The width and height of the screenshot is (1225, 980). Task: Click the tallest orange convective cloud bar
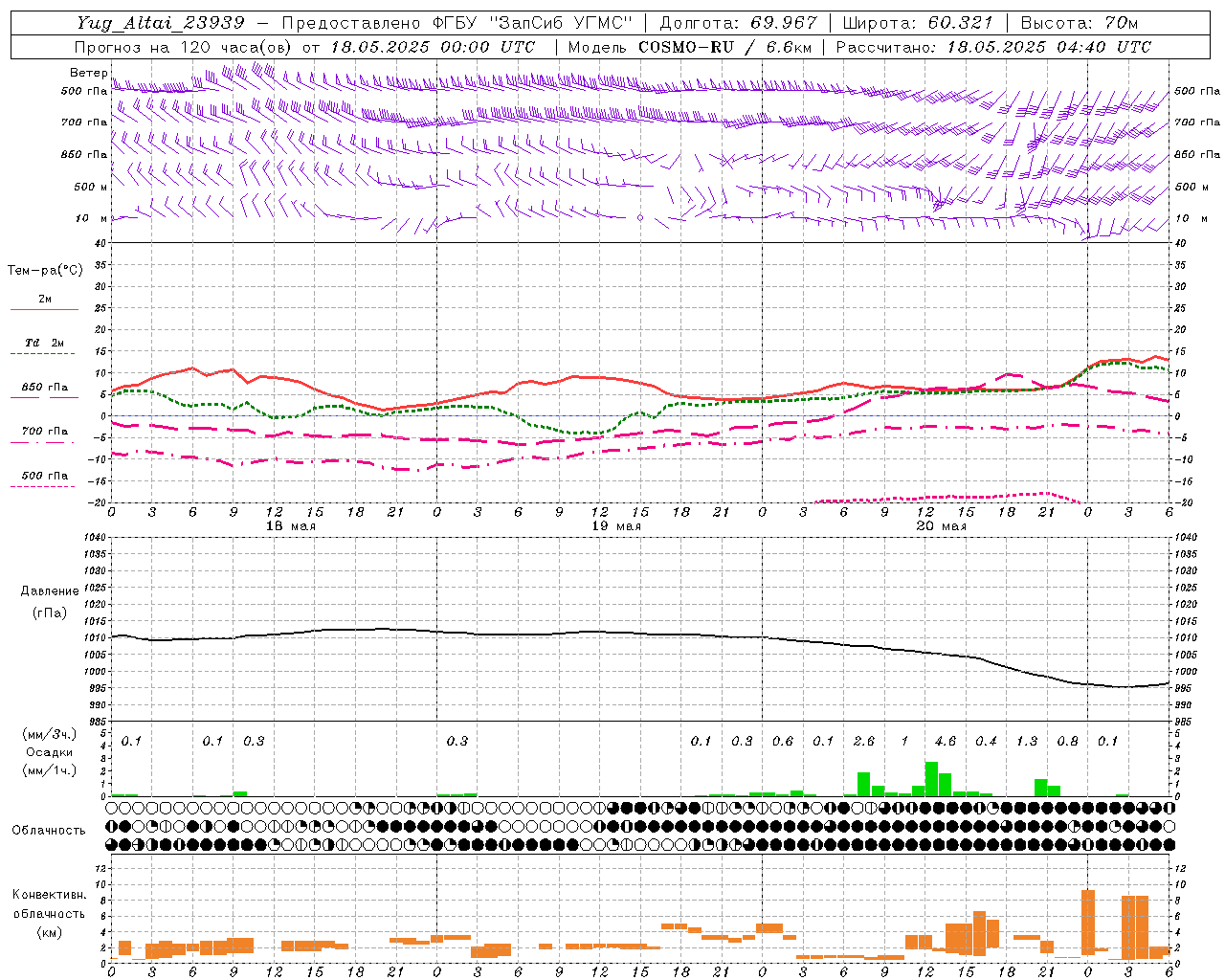(1088, 923)
